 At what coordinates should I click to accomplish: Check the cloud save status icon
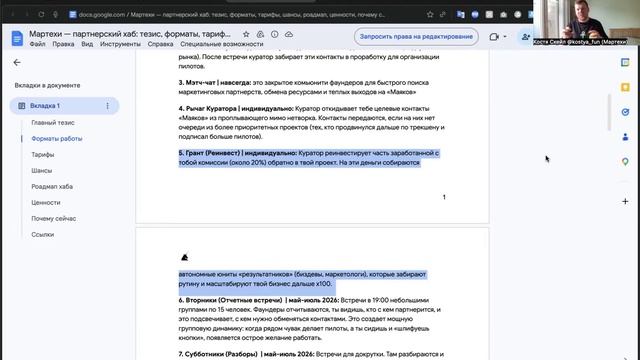pos(289,34)
